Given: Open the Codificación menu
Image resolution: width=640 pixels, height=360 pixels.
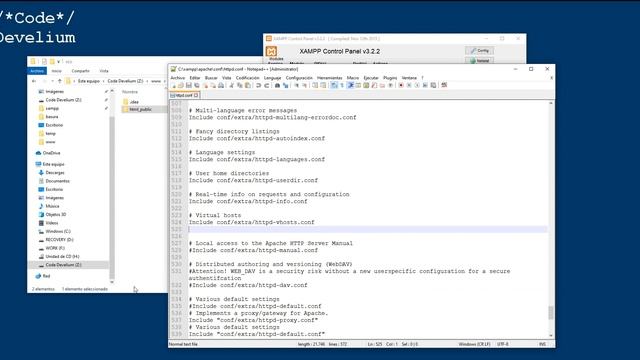Looking at the screenshot, I should [247, 78].
